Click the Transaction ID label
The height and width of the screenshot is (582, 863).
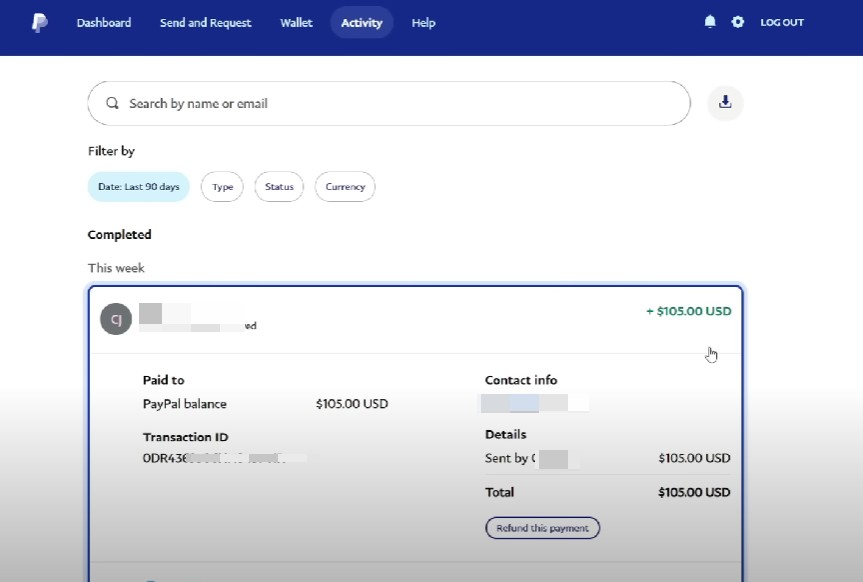(185, 437)
